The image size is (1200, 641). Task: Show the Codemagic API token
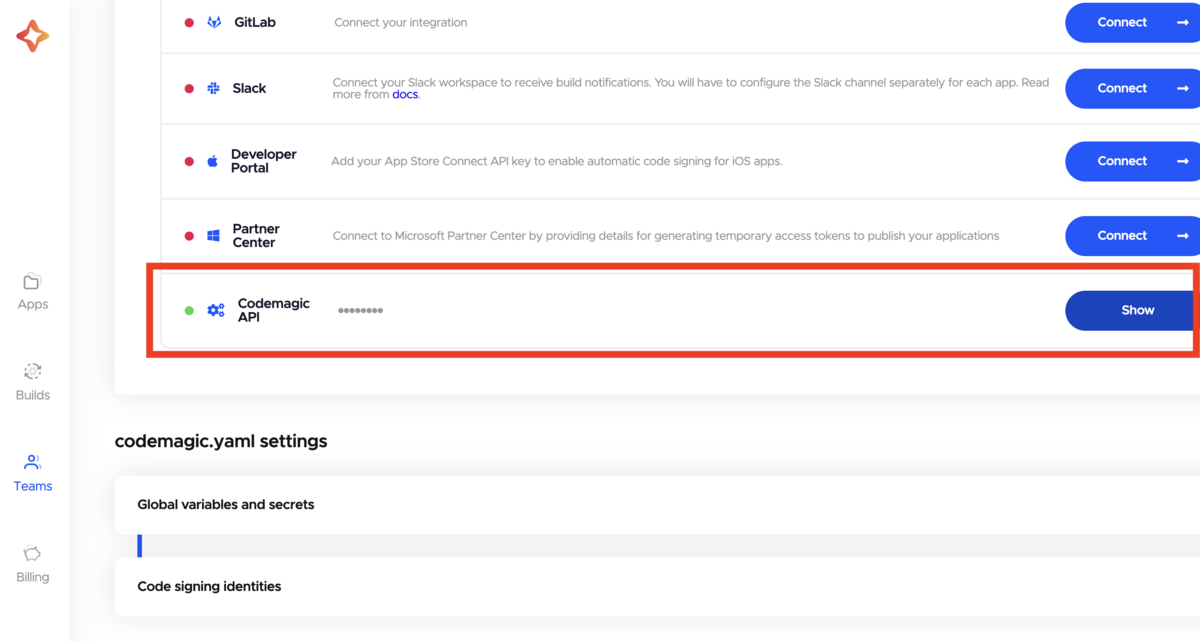point(1132,310)
